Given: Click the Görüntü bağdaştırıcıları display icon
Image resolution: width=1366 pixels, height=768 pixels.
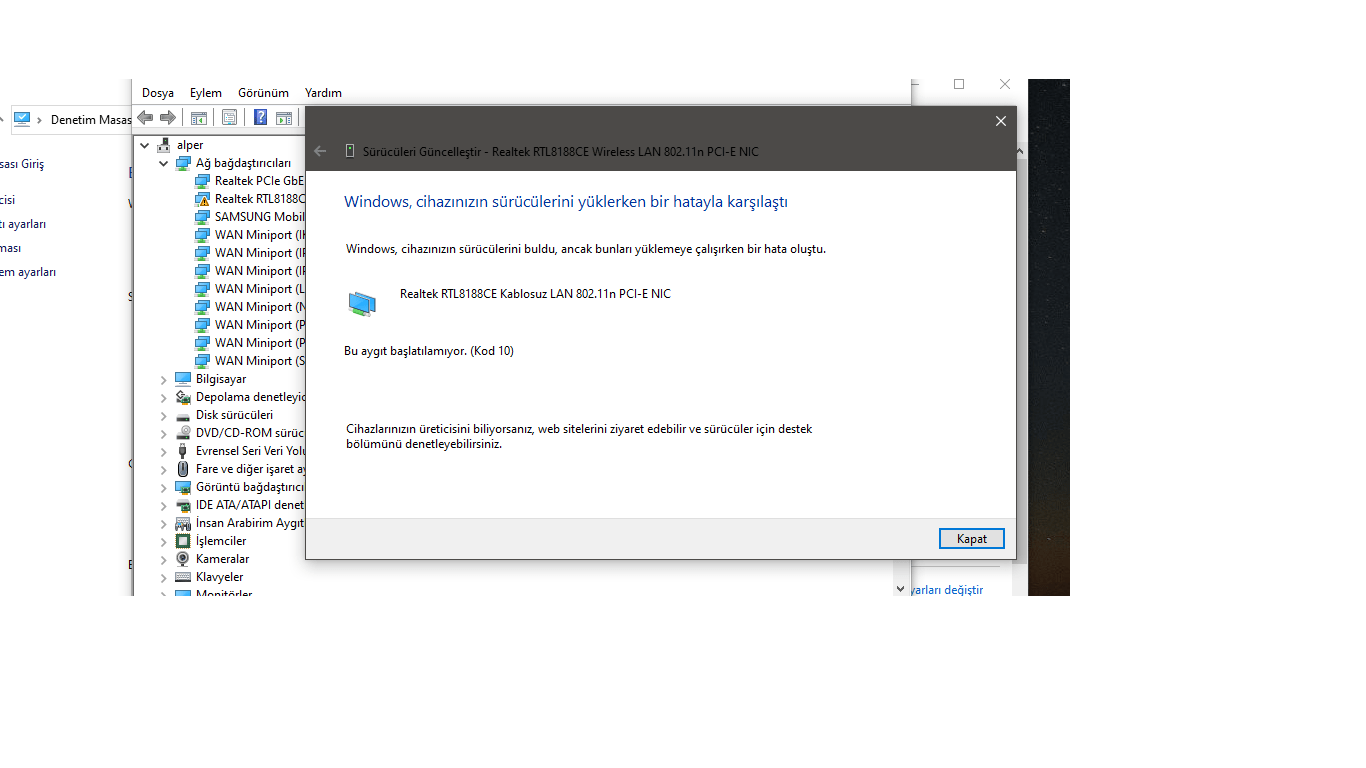Looking at the screenshot, I should pyautogui.click(x=183, y=487).
